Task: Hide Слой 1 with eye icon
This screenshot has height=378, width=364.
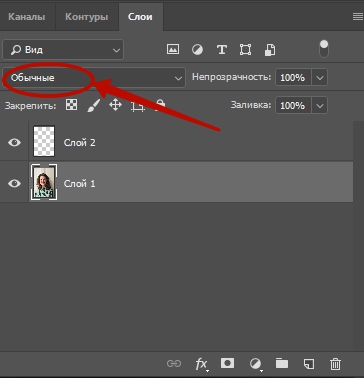Action: 14,183
